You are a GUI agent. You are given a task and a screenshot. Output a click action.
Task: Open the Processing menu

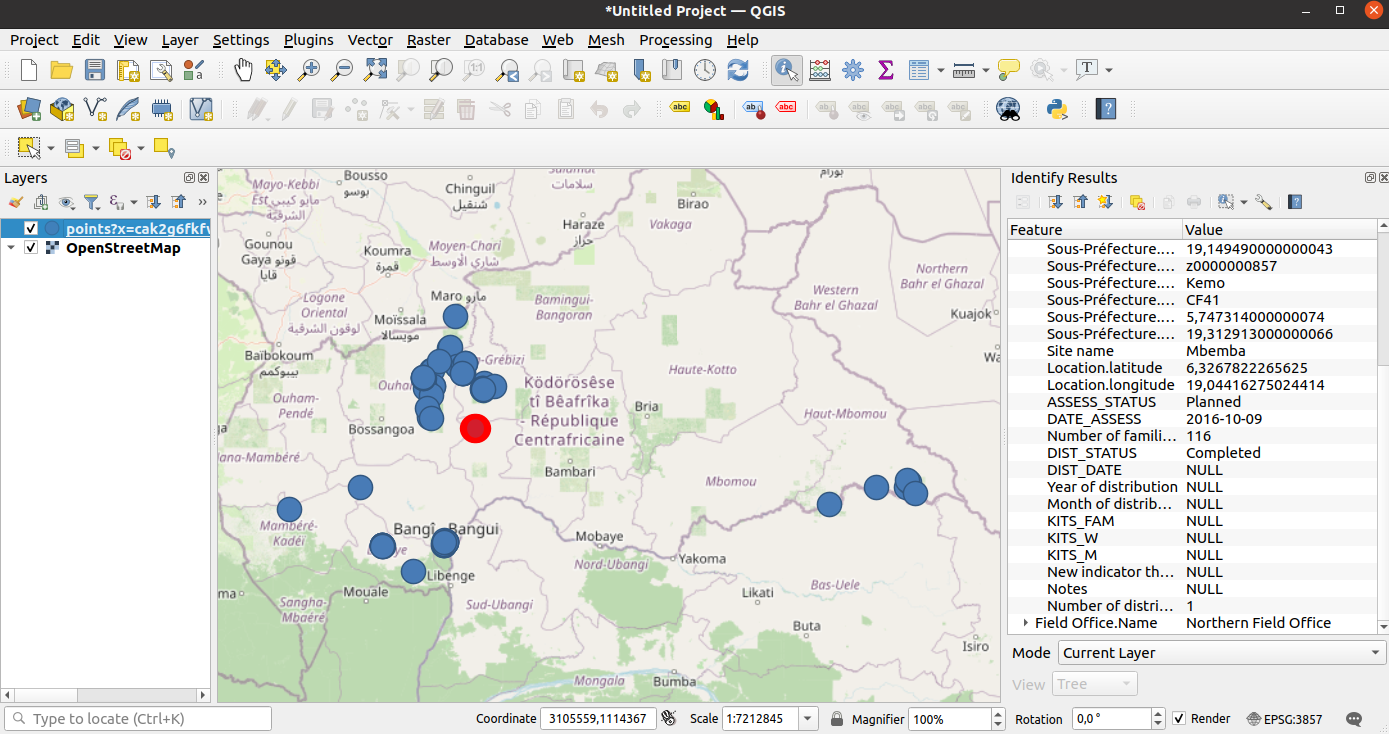point(676,40)
